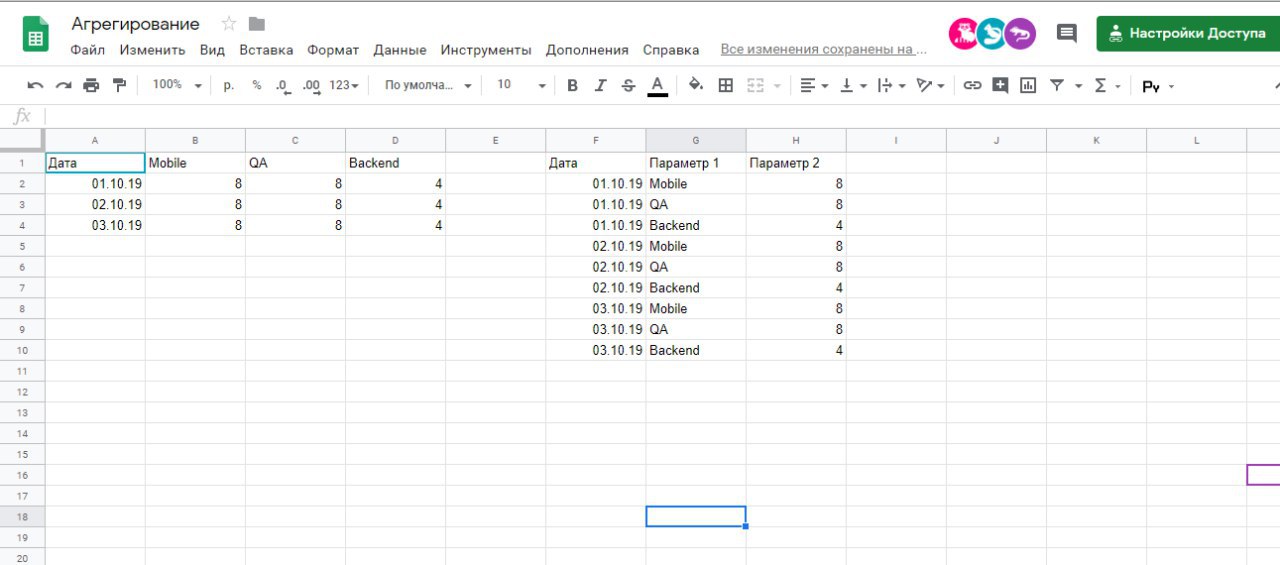The height and width of the screenshot is (565, 1280).
Task: Click the Redo arrow icon
Action: point(63,86)
